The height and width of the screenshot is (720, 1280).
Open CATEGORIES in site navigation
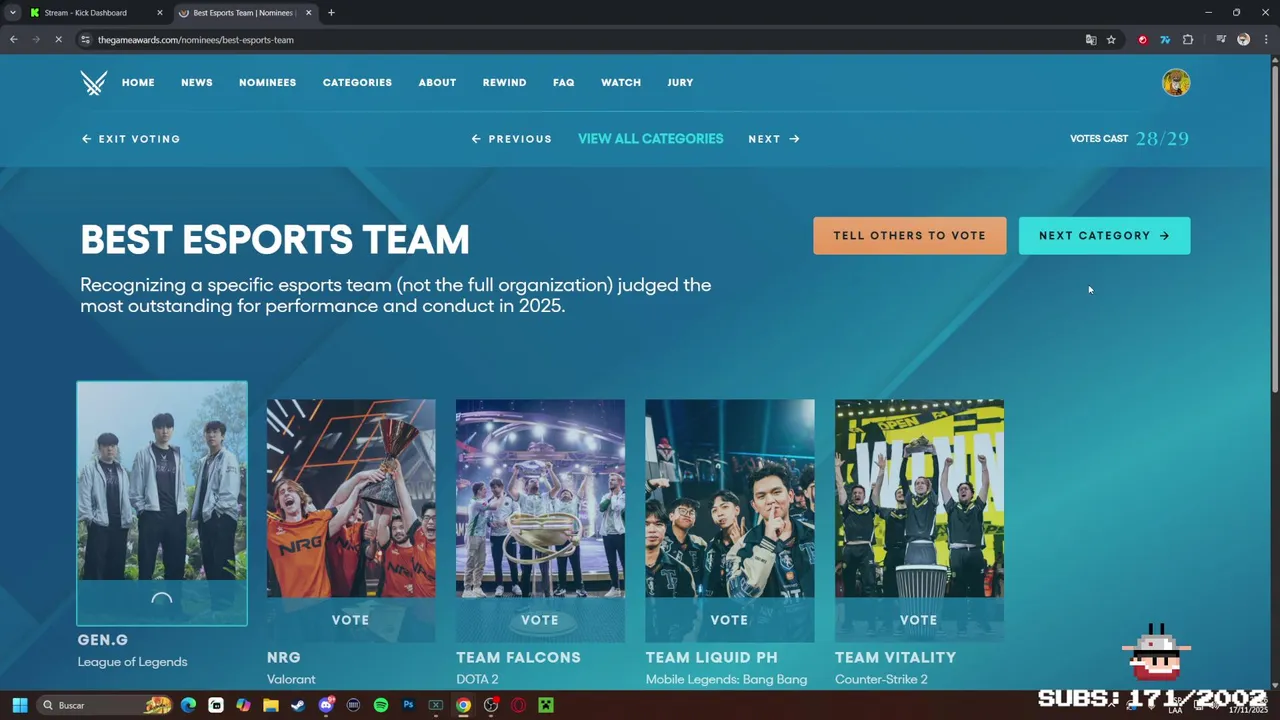357,83
